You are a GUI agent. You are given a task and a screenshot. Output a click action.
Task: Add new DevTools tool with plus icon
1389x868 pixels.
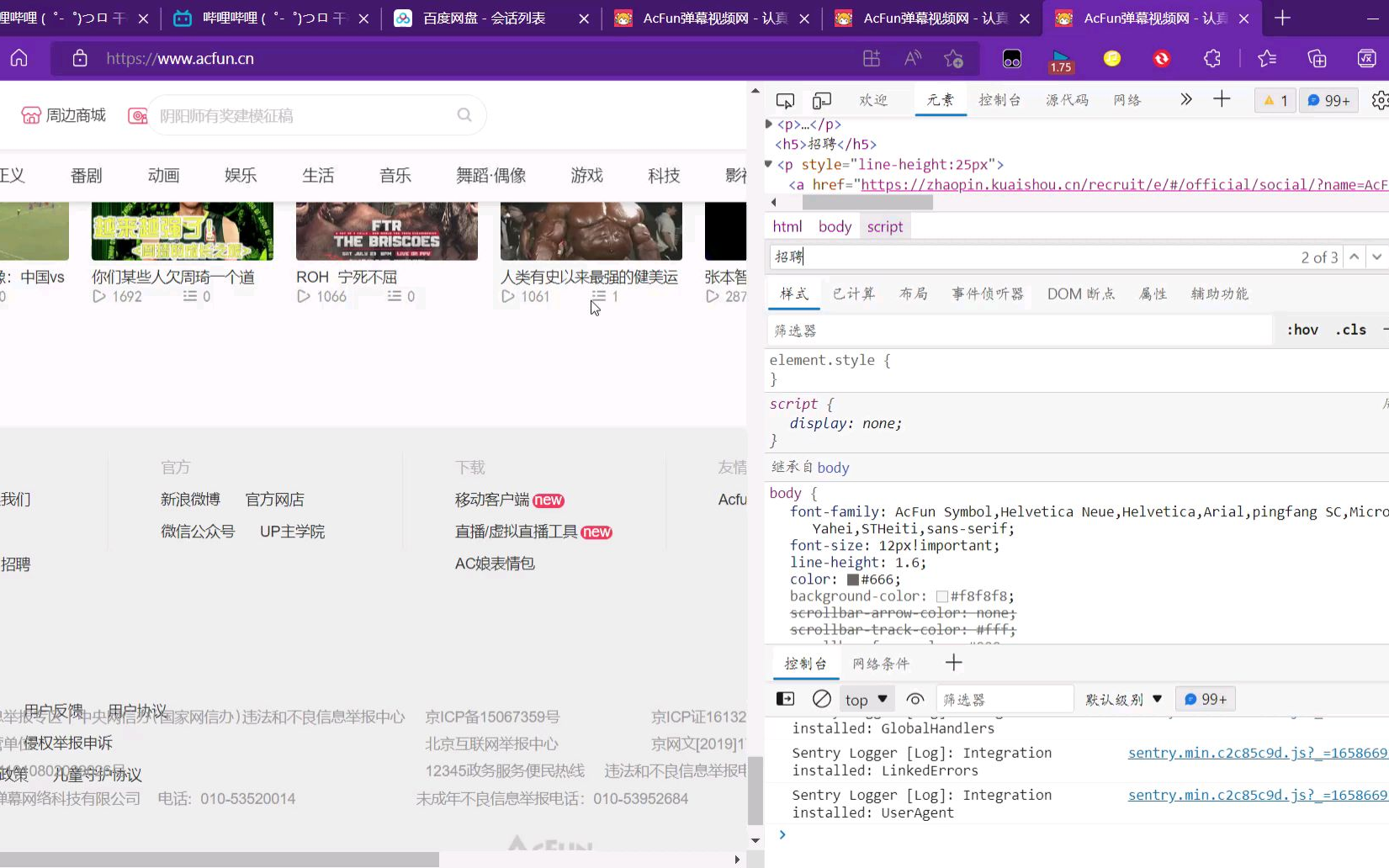pyautogui.click(x=1222, y=99)
